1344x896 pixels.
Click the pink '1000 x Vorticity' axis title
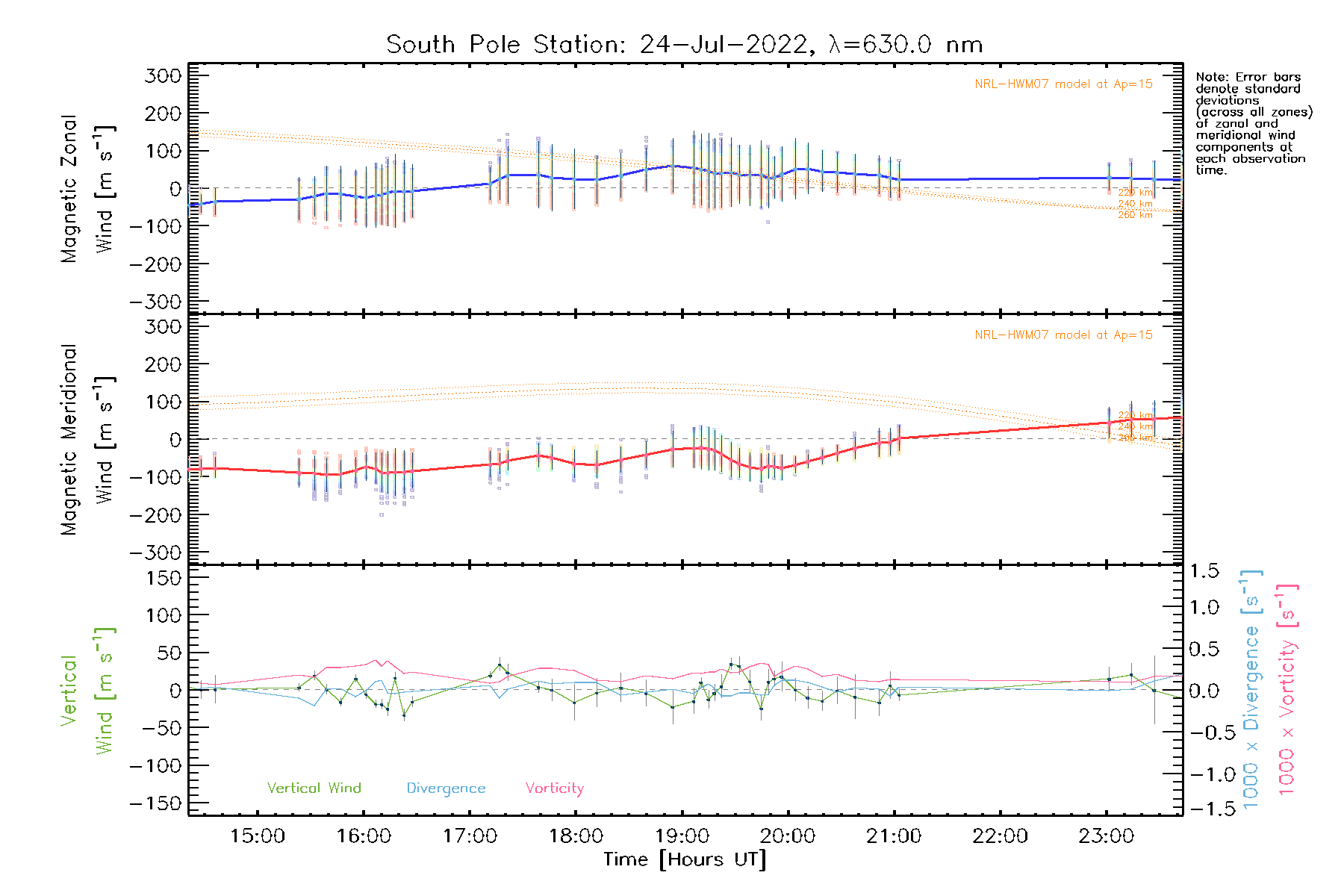(x=1287, y=689)
